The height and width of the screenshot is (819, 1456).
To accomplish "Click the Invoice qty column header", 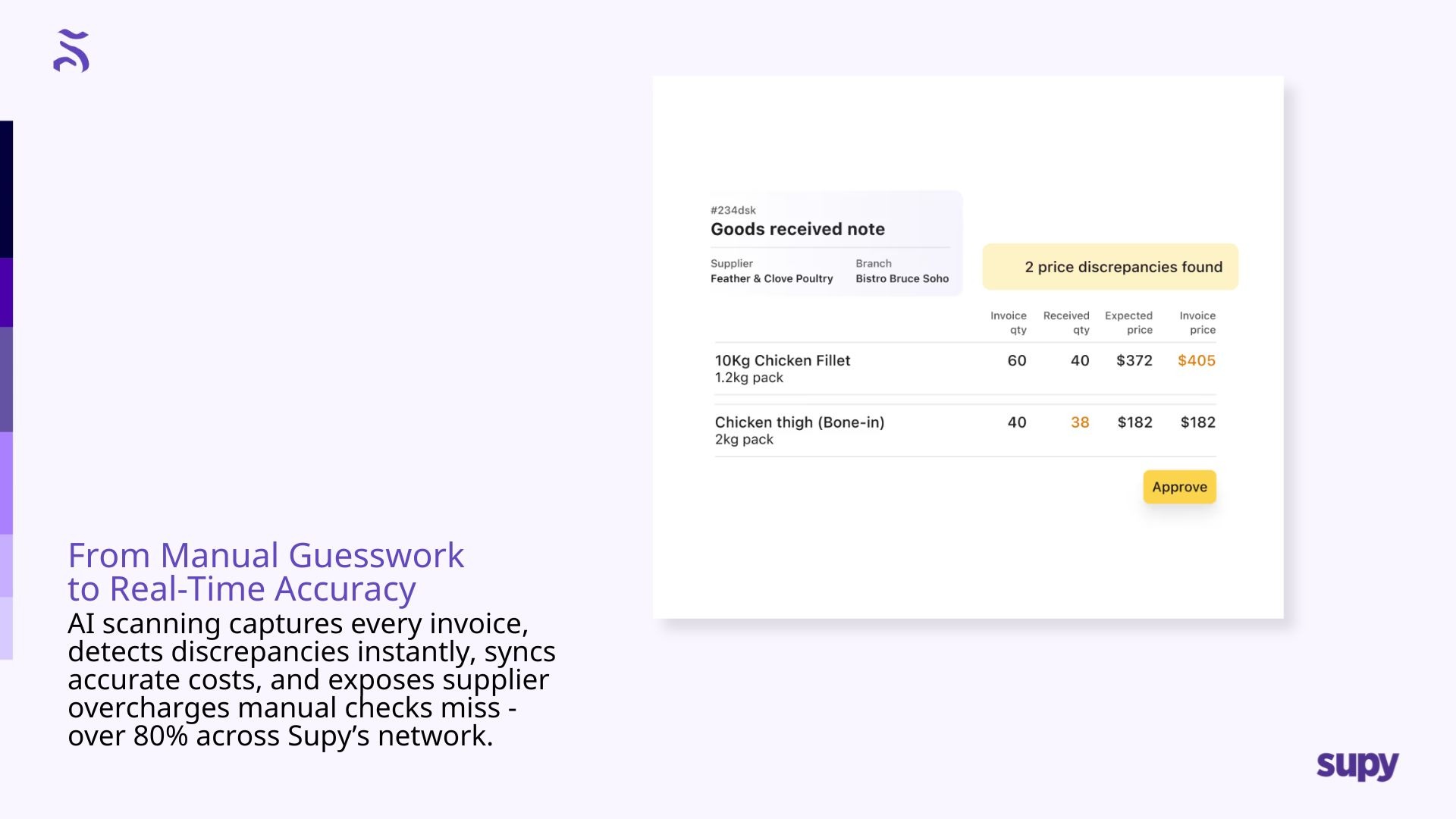I will click(x=1009, y=322).
